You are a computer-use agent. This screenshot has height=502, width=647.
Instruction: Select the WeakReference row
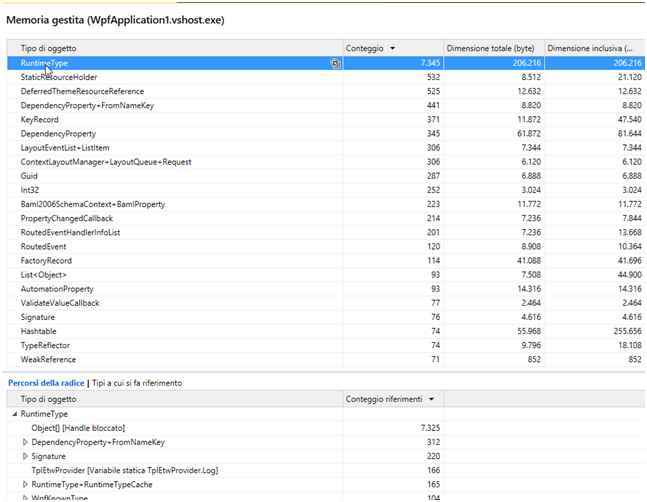click(326, 359)
